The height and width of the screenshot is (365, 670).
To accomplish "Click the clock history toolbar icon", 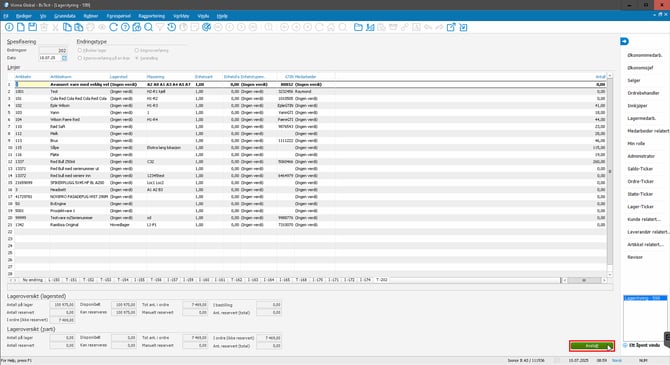I will 171,27.
